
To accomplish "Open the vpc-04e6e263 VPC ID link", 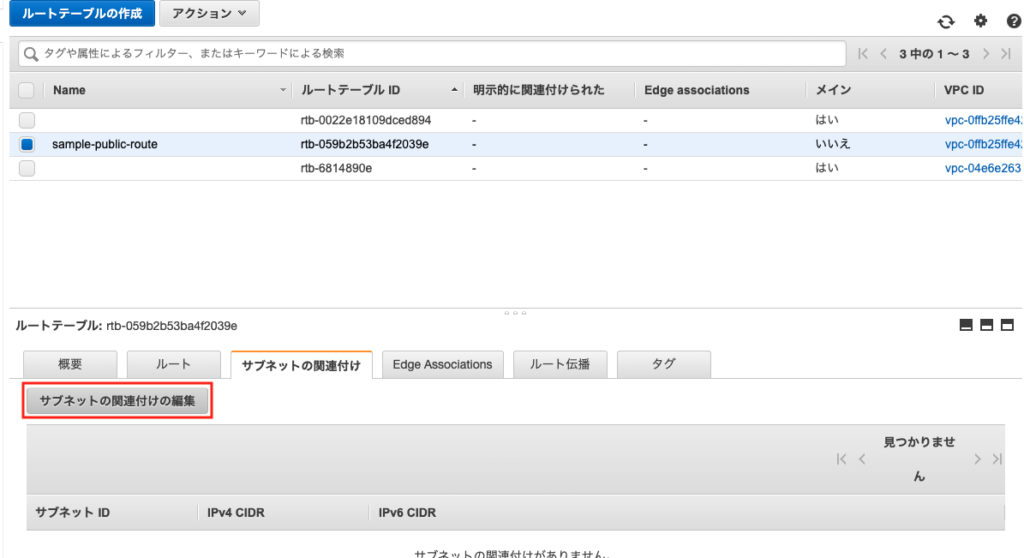I will pyautogui.click(x=982, y=168).
